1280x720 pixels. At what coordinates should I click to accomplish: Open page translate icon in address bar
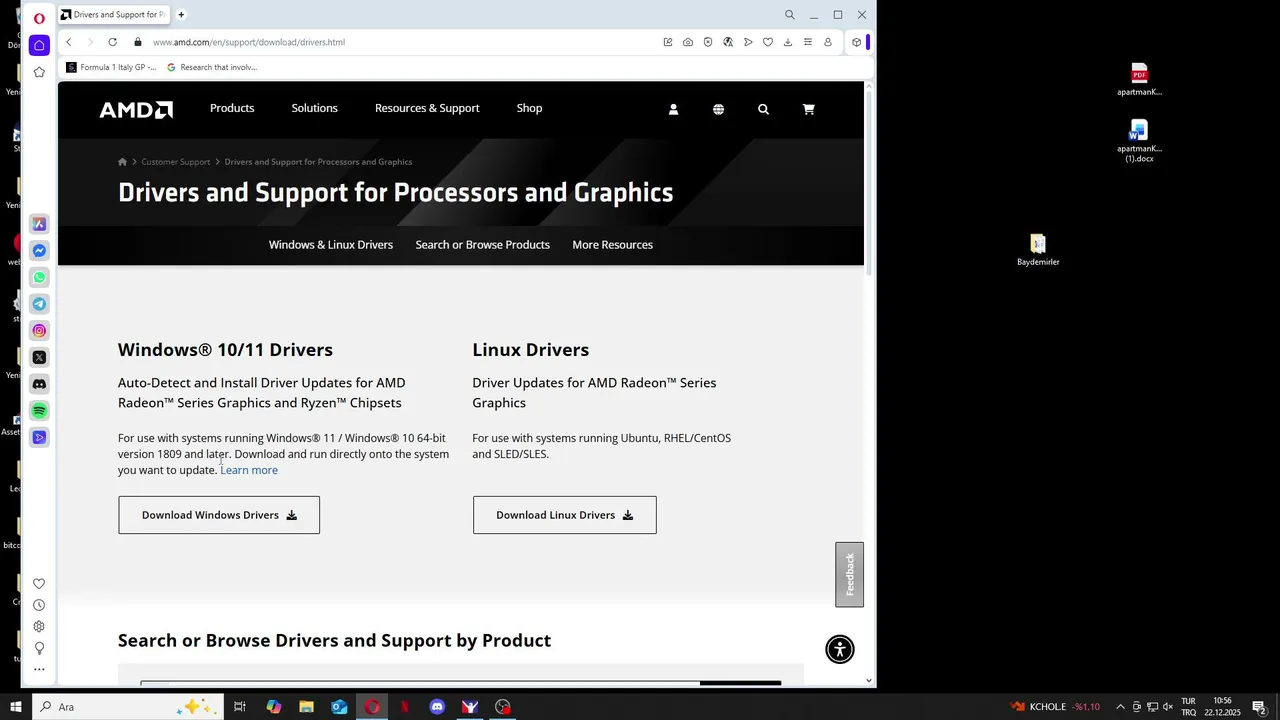728,42
